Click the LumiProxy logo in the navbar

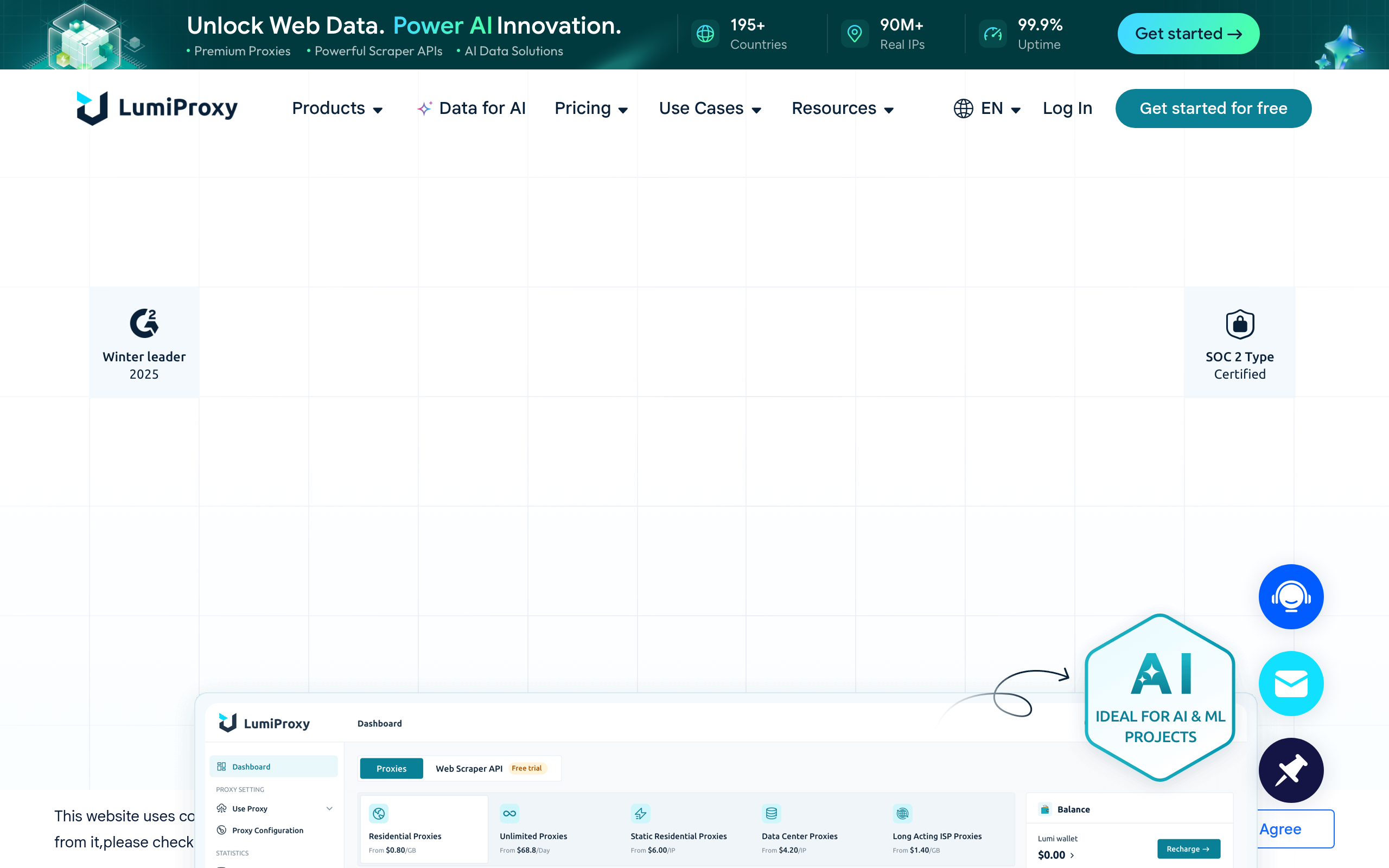coord(157,108)
